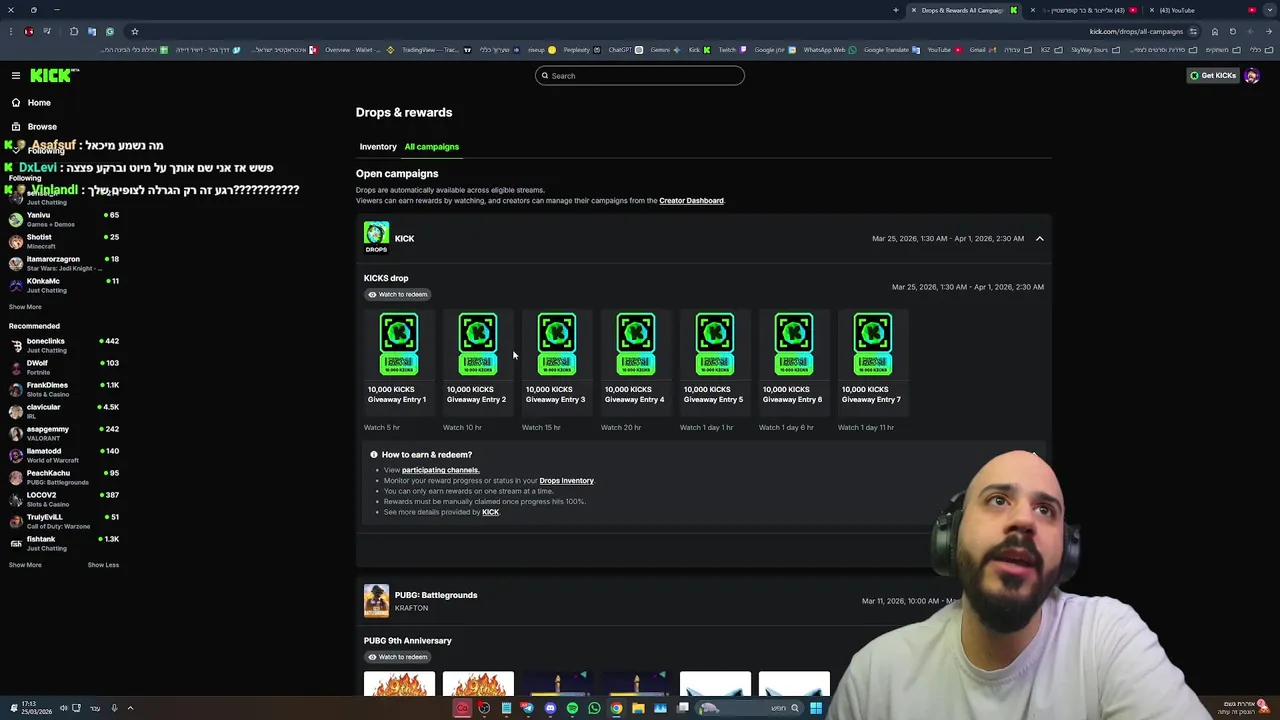This screenshot has width=1280, height=720.
Task: Open ChatGPT bookmark in bookmarks bar
Action: pos(625,50)
